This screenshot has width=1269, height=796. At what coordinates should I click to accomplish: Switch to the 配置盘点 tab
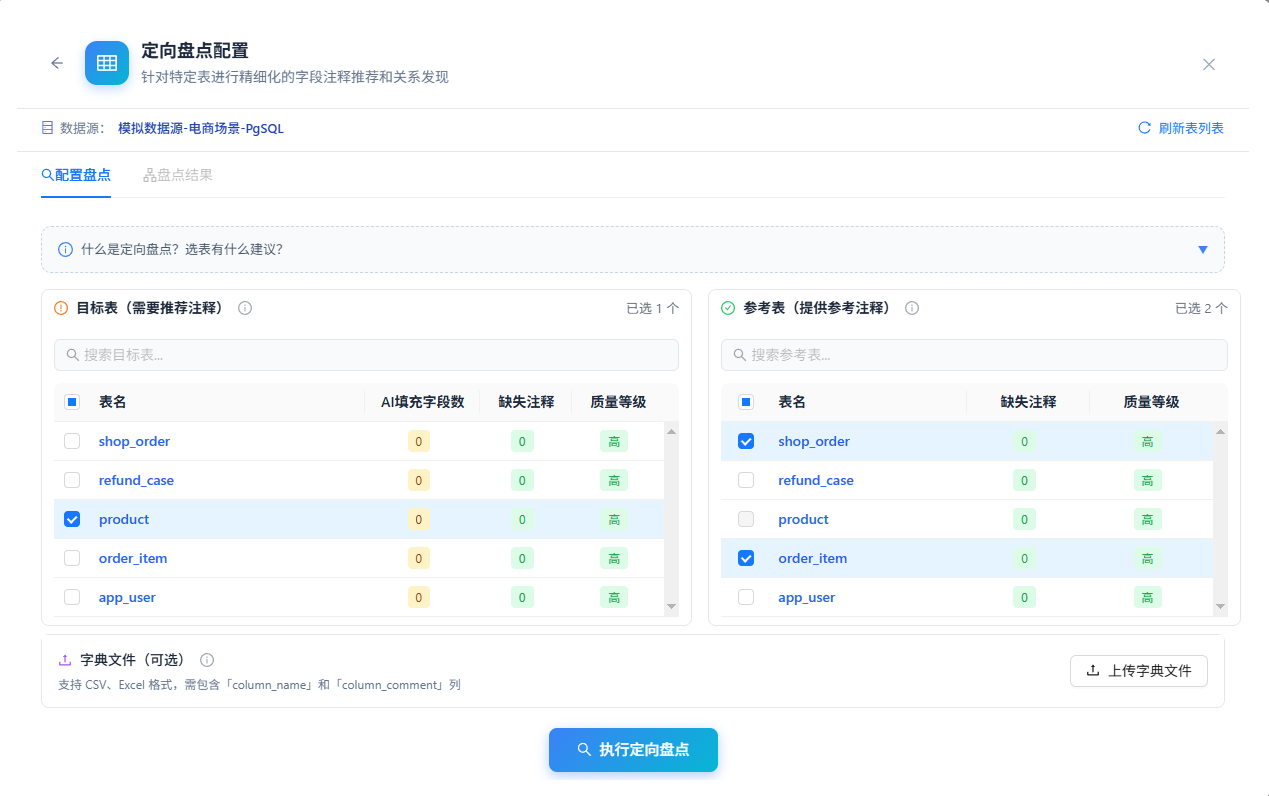coord(76,175)
